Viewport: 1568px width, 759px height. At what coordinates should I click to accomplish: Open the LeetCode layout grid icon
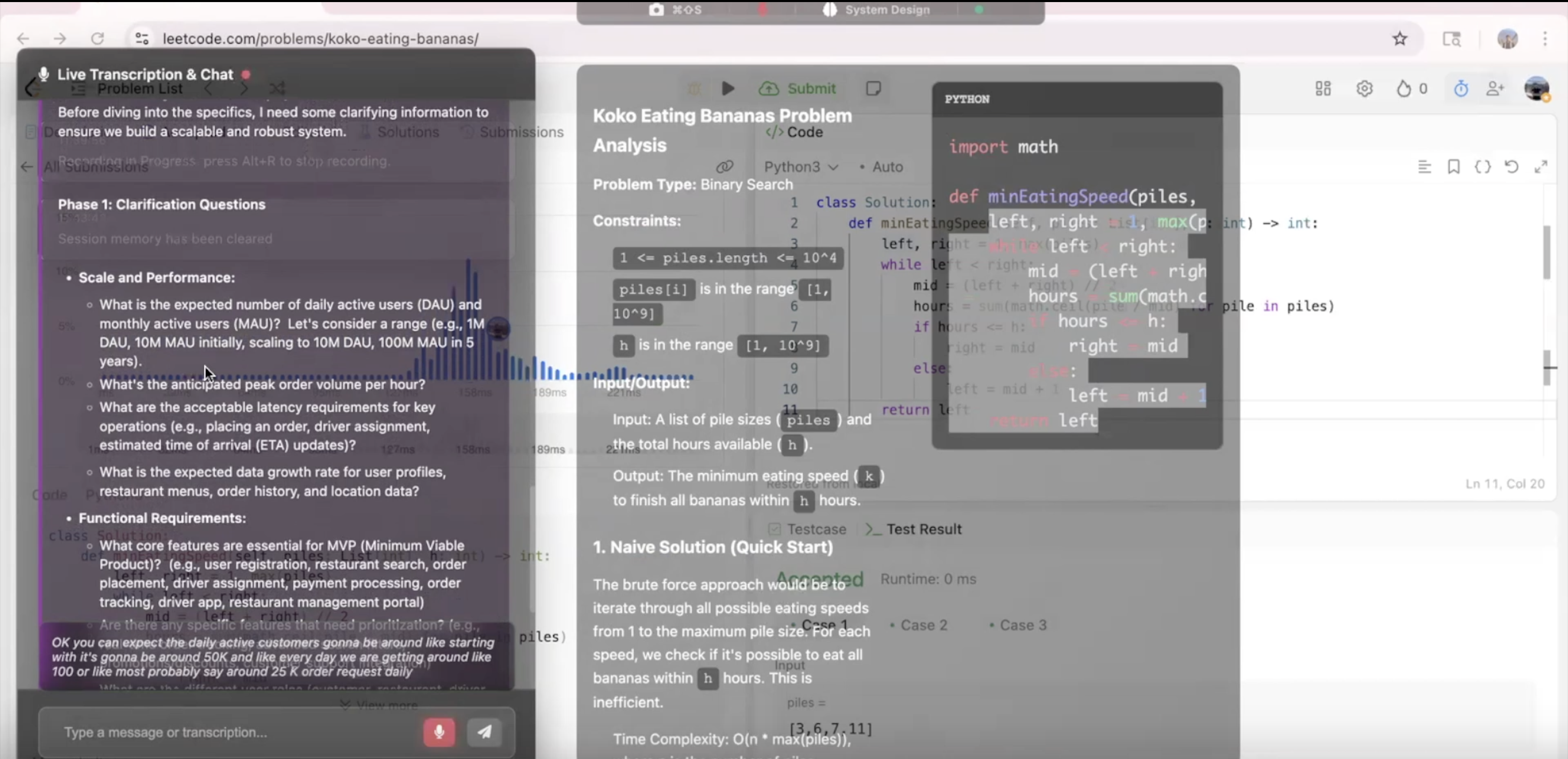click(1323, 89)
